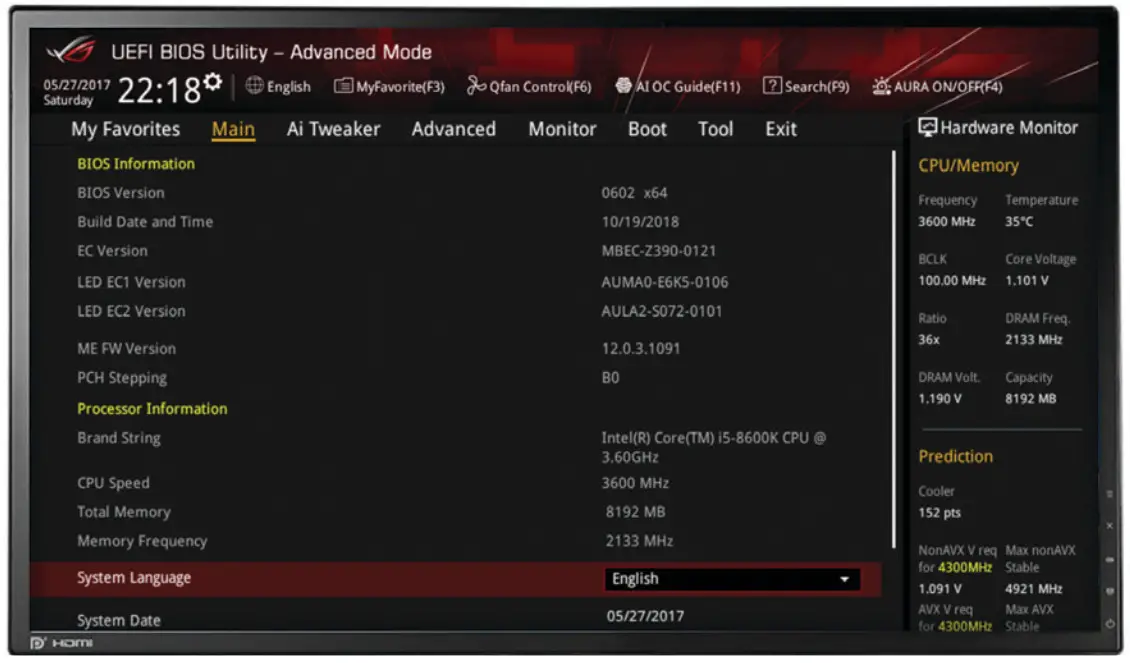Launch the AI OC Guide

coord(680,86)
